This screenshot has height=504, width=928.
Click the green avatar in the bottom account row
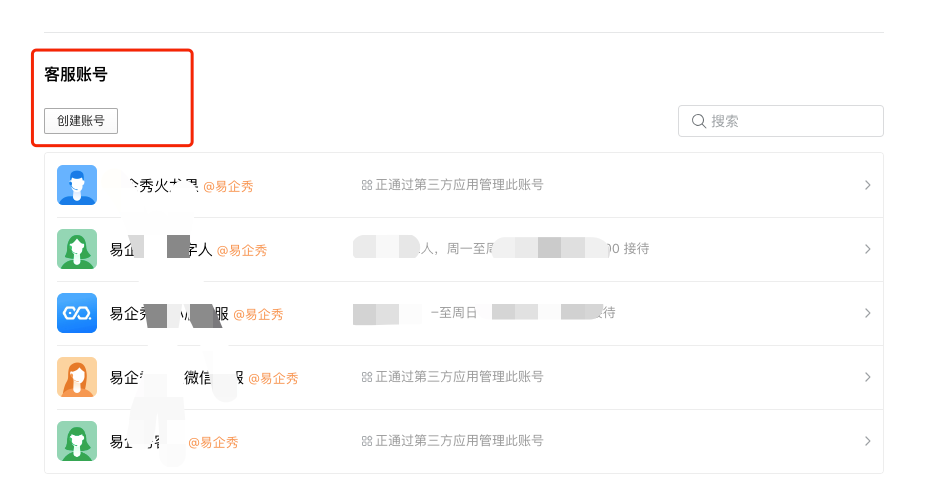pos(77,441)
